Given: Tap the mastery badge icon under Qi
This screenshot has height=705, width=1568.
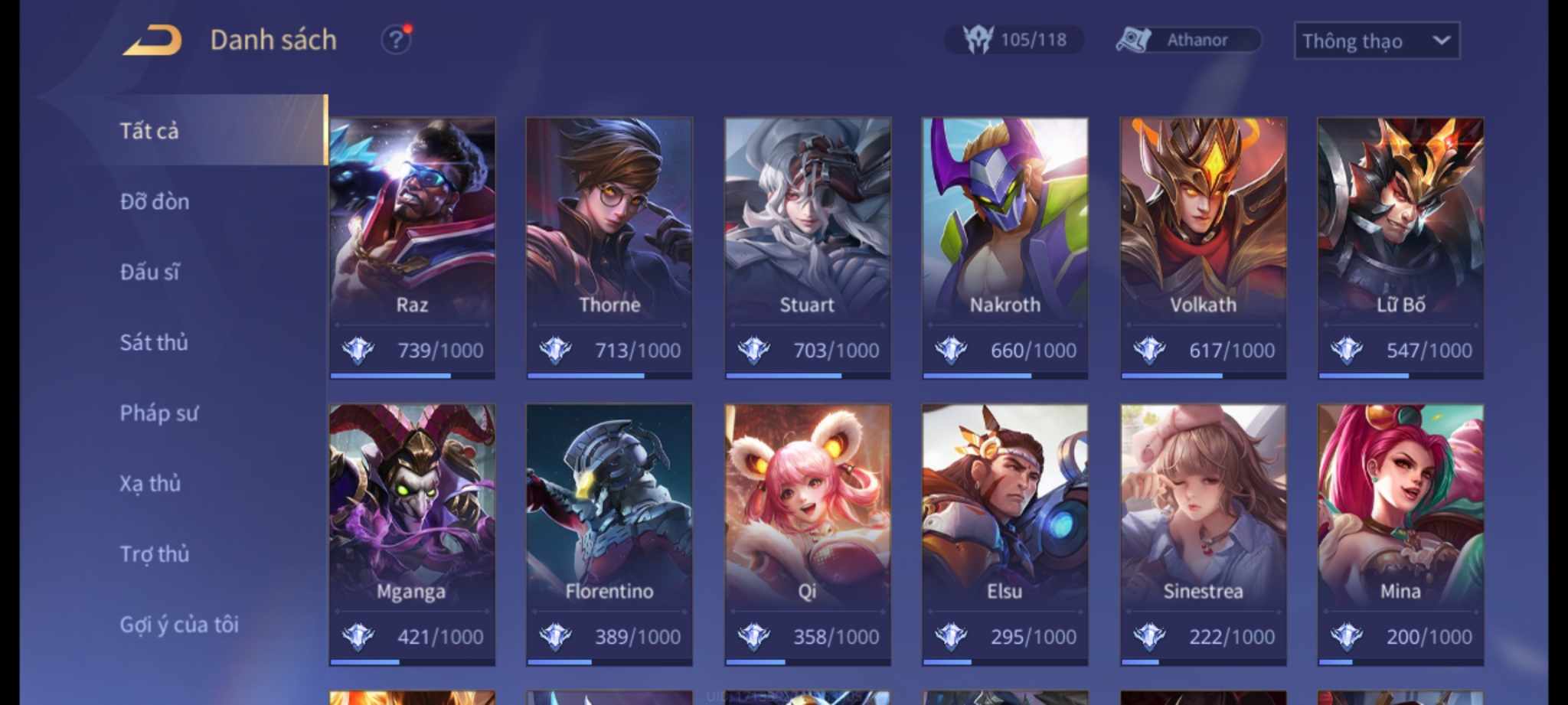Looking at the screenshot, I should tap(753, 637).
